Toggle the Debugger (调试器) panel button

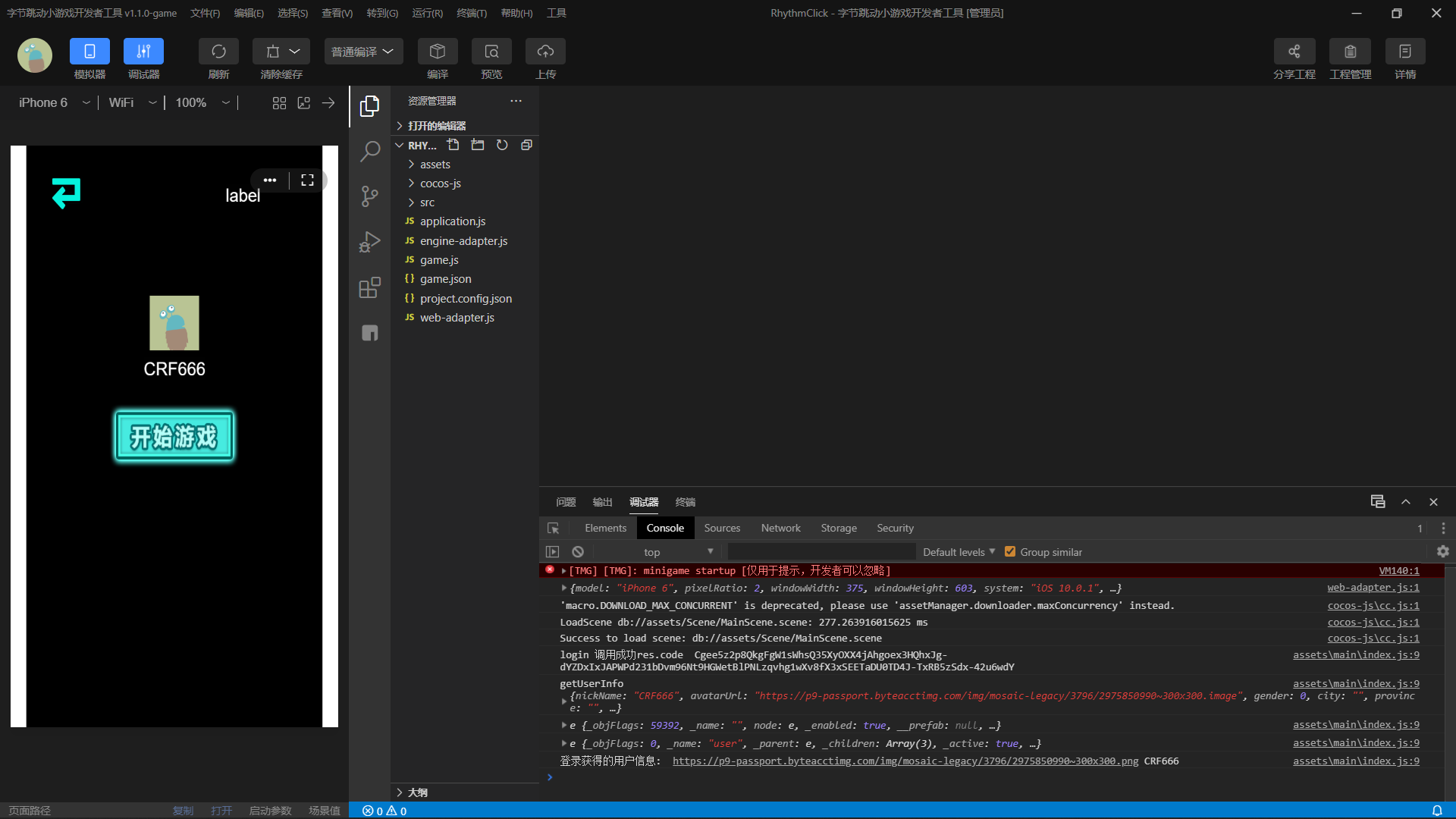point(143,52)
